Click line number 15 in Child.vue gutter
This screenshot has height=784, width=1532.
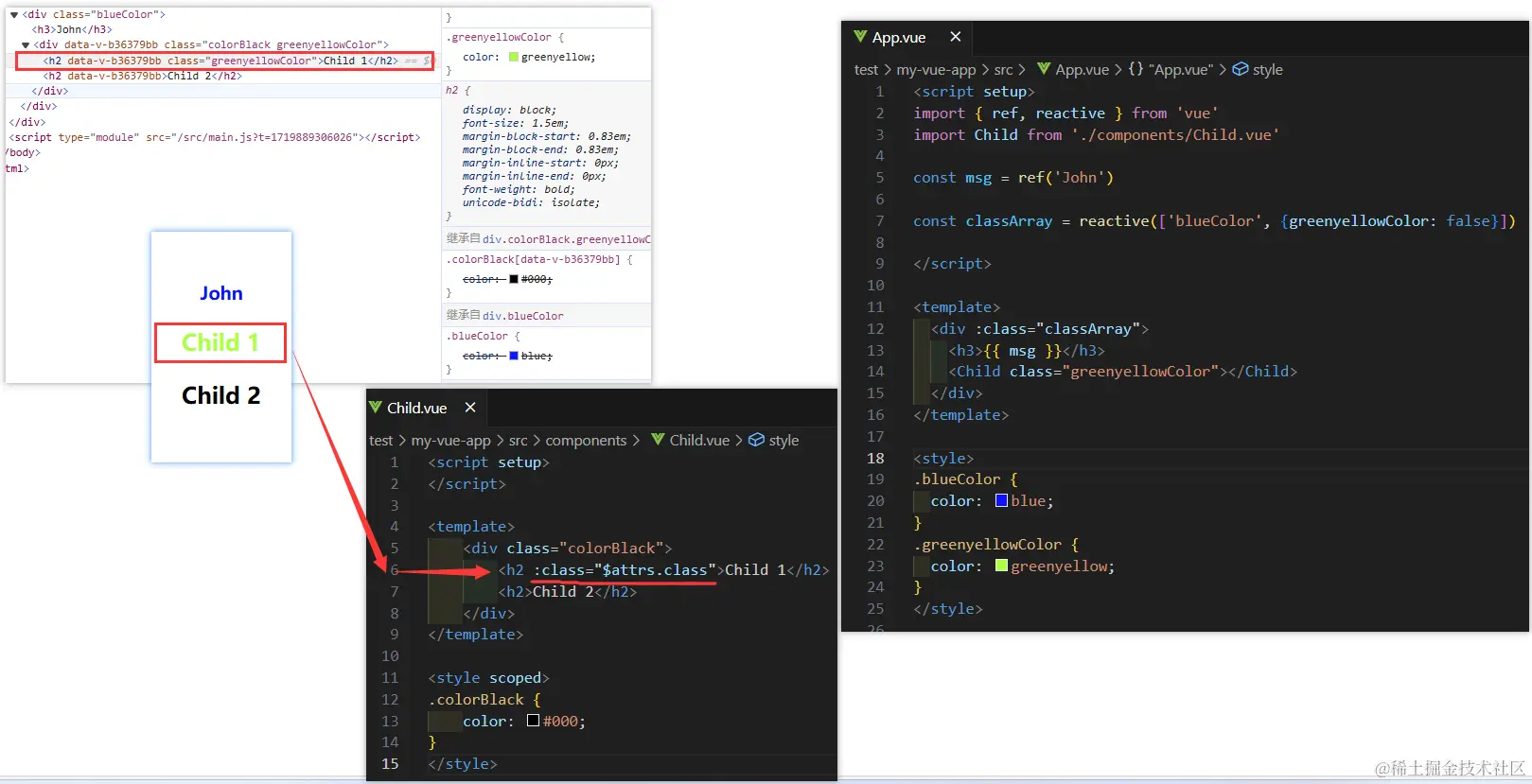[390, 763]
